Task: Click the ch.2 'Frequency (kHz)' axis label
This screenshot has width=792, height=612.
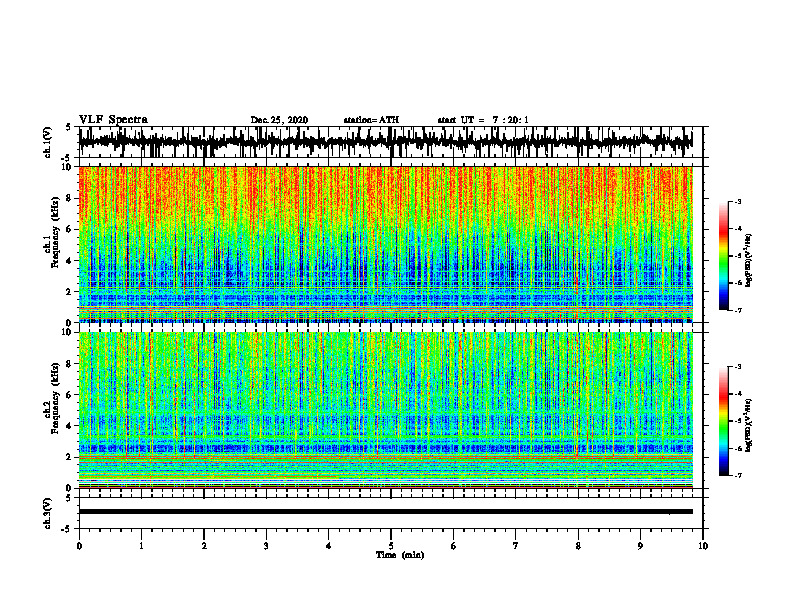Action: 54,398
